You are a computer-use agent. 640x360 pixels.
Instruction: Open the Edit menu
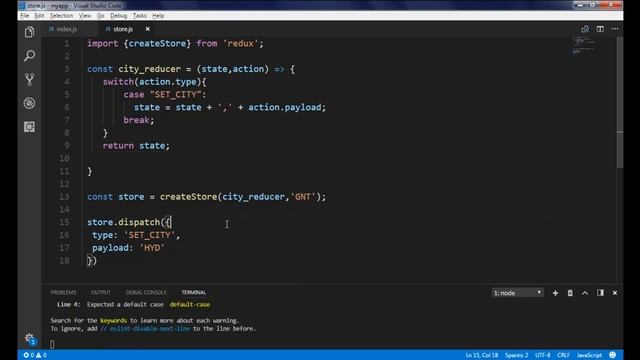coord(39,16)
